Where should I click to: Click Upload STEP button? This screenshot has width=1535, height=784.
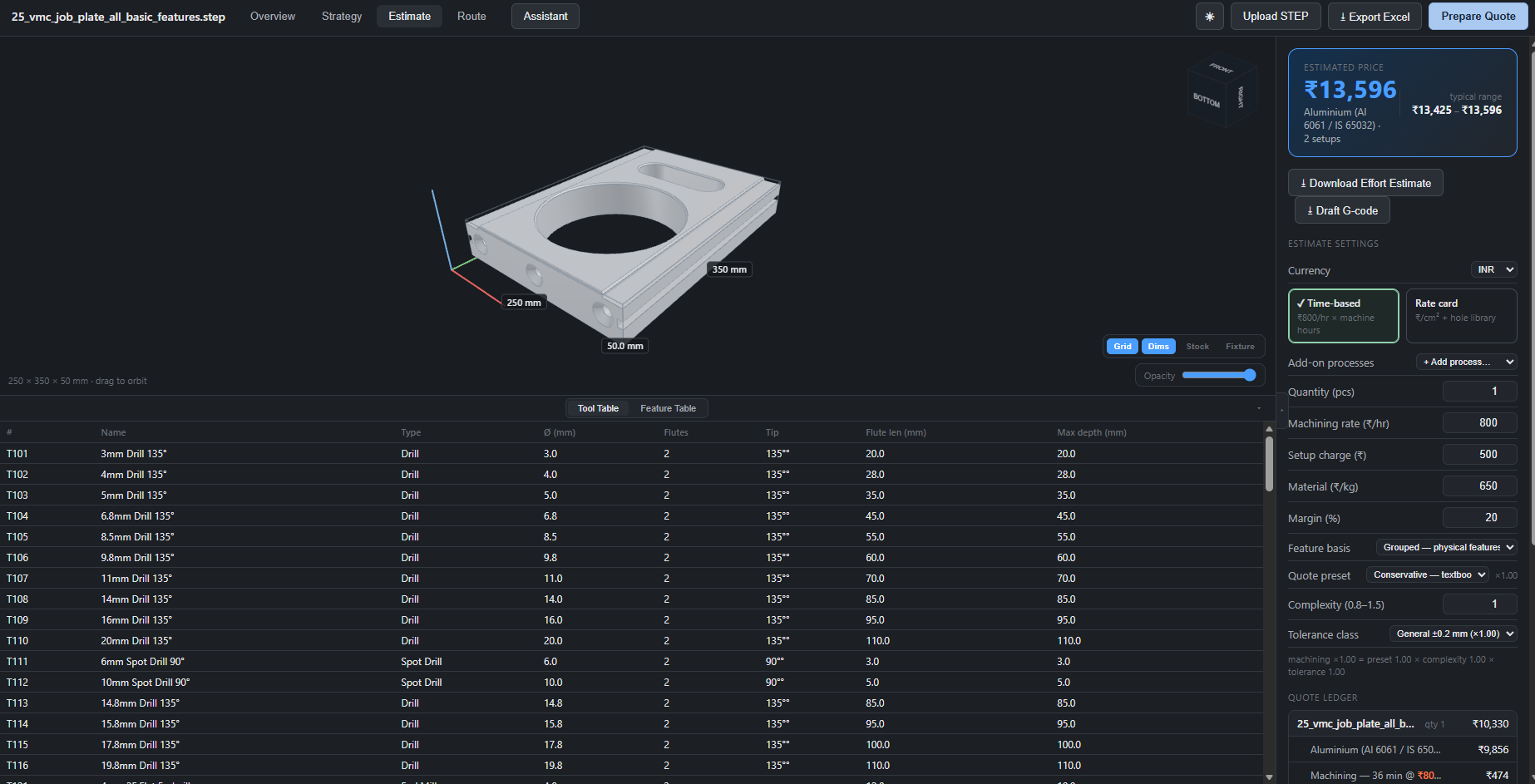tap(1276, 17)
